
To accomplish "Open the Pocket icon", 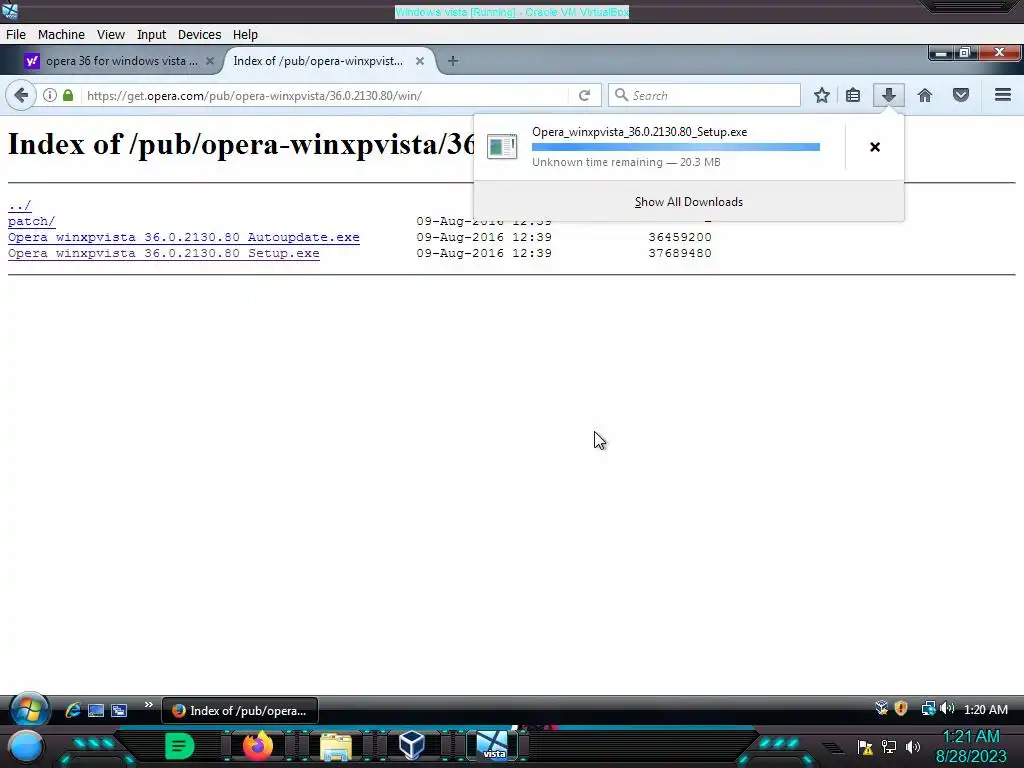I will click(961, 95).
